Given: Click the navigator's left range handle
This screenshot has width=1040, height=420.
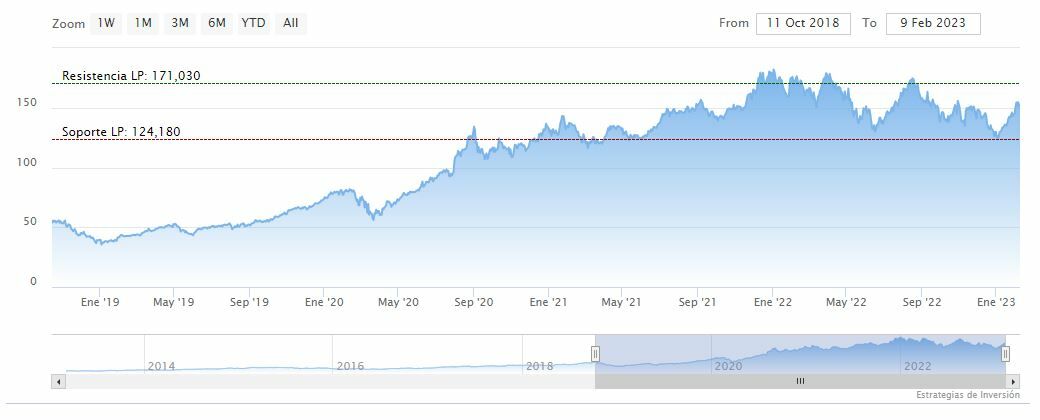Looking at the screenshot, I should (x=595, y=353).
